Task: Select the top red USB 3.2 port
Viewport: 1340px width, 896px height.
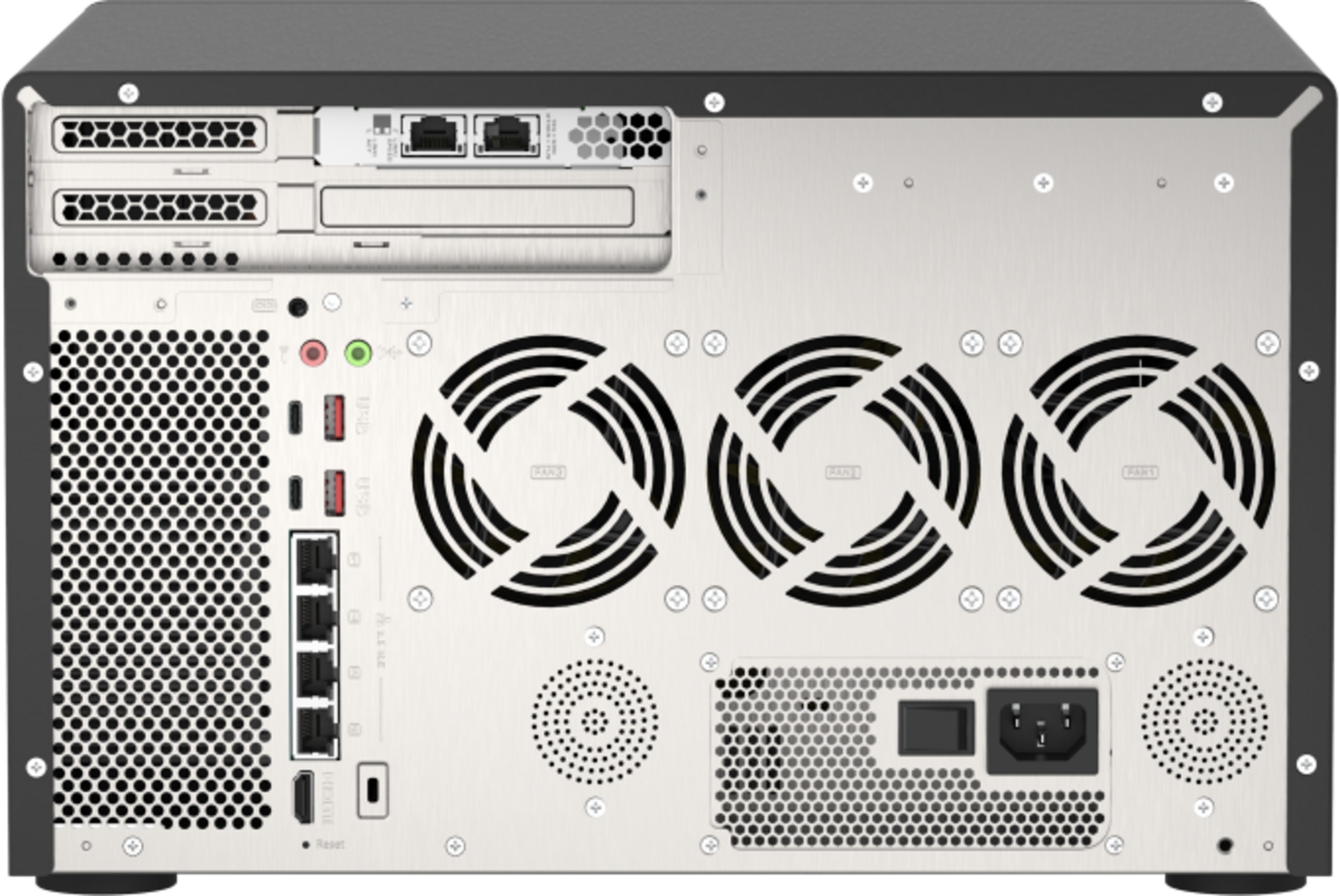Action: click(x=334, y=417)
